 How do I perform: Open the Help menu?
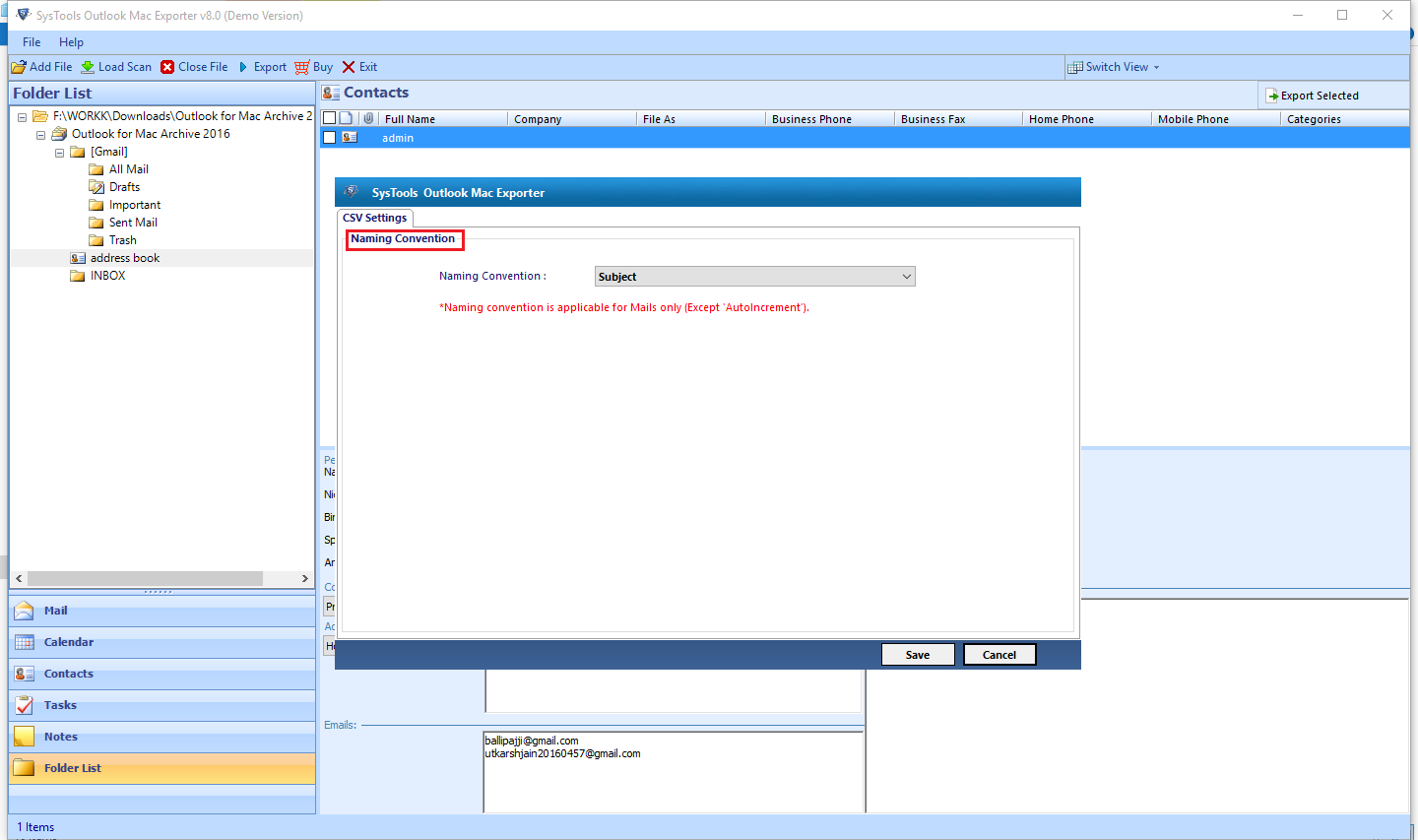tap(71, 42)
